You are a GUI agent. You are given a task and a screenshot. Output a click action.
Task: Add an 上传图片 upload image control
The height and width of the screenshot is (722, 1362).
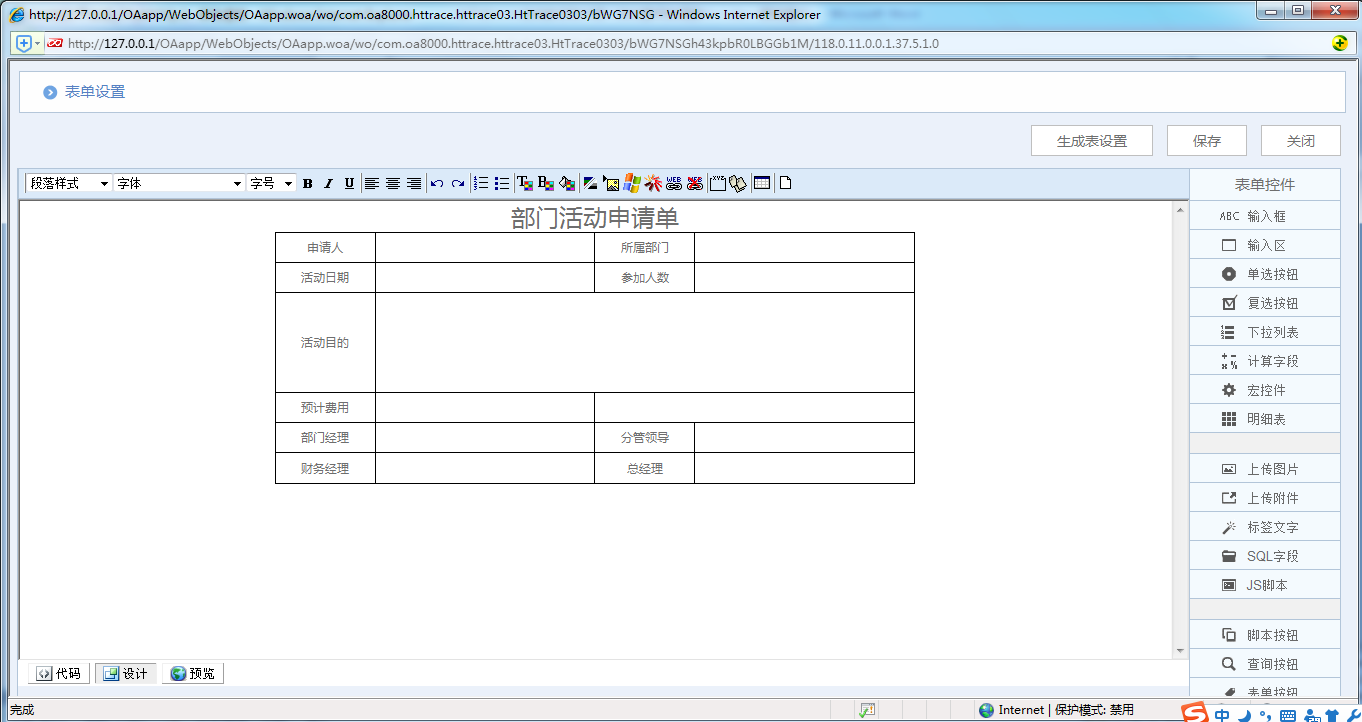click(1264, 469)
